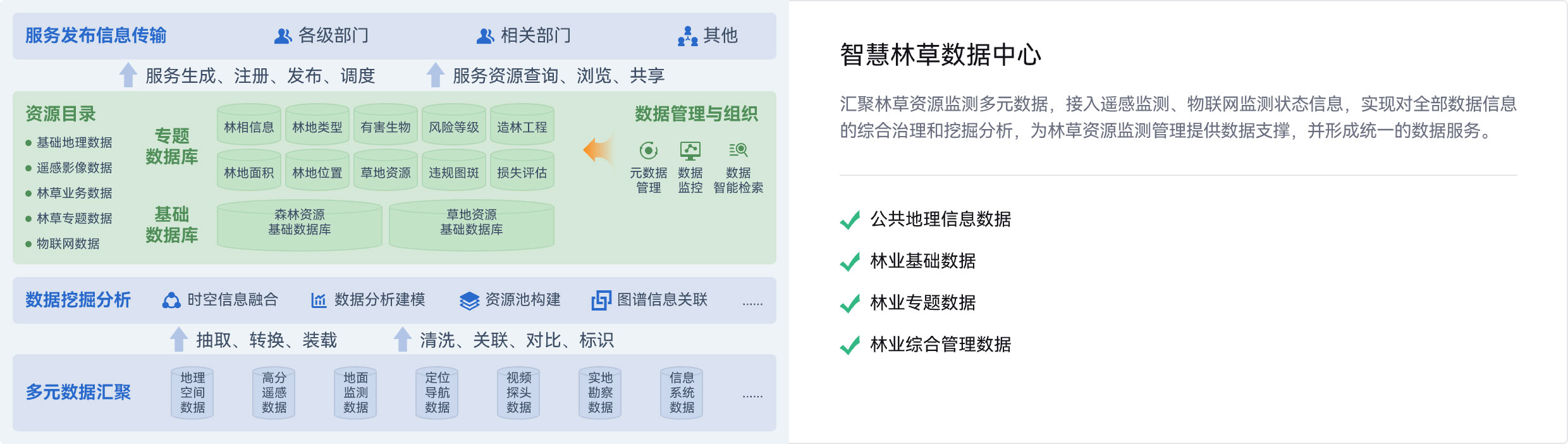The image size is (1568, 444).
Task: Select the 数据监控 monitor icon
Action: point(690,151)
